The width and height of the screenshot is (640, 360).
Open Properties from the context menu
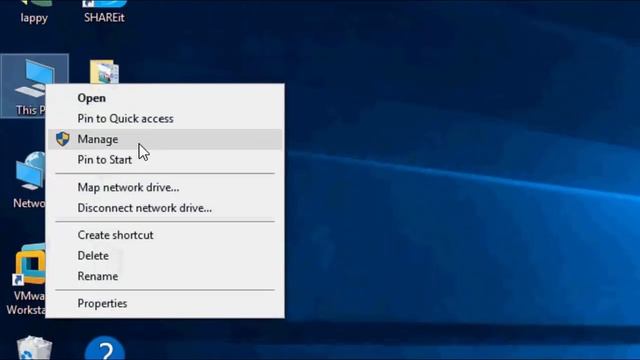coord(165,303)
